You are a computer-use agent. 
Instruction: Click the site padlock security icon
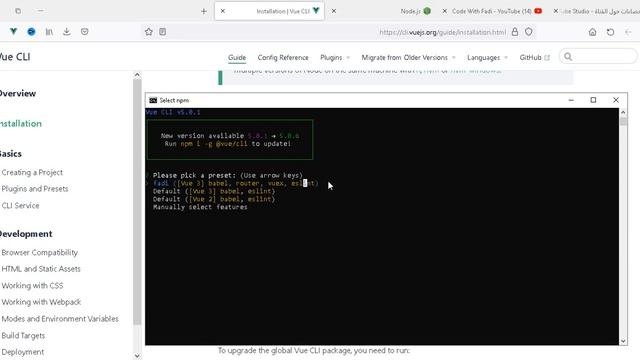pos(515,31)
